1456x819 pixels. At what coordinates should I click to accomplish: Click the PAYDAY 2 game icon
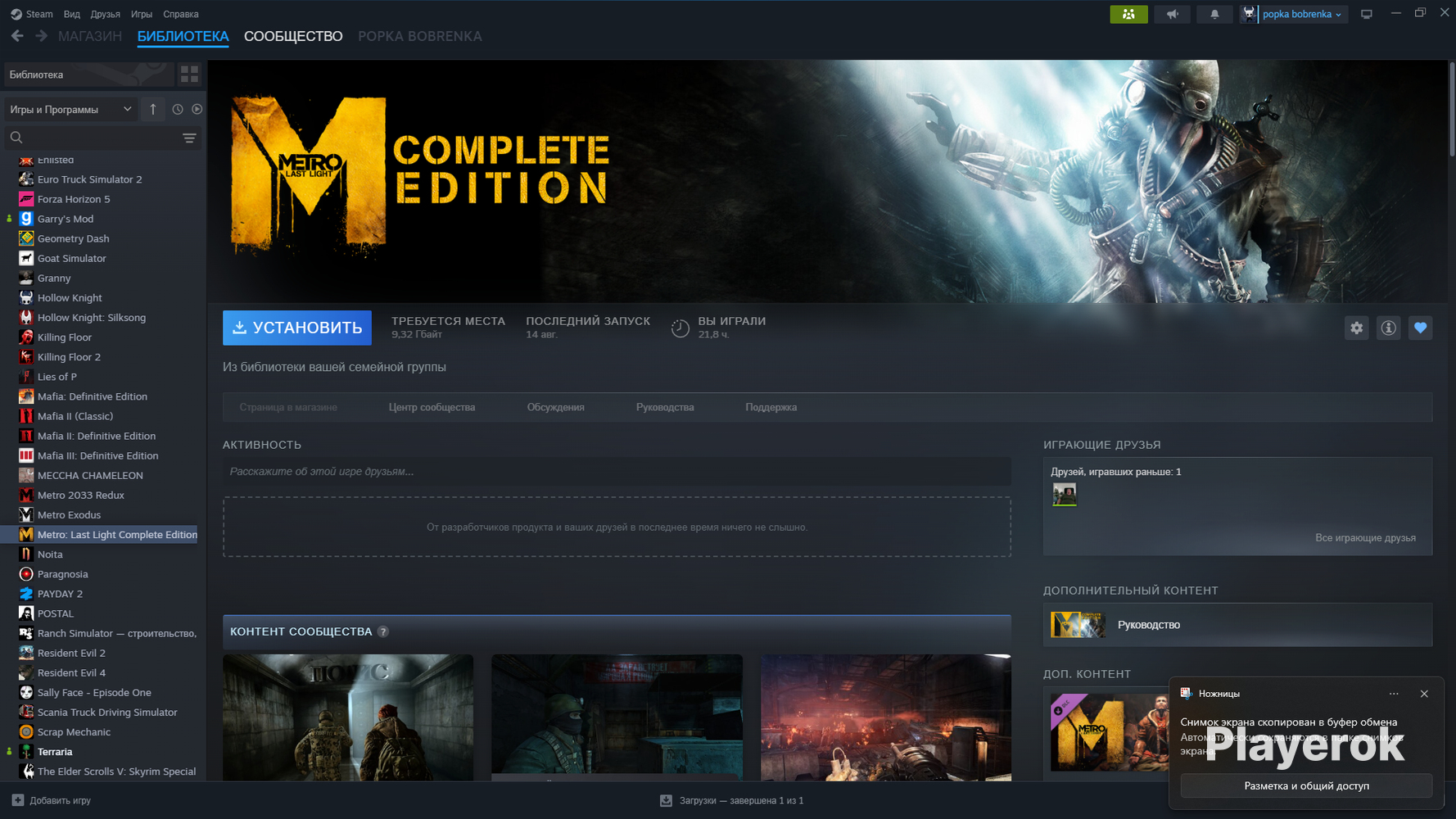click(x=26, y=594)
